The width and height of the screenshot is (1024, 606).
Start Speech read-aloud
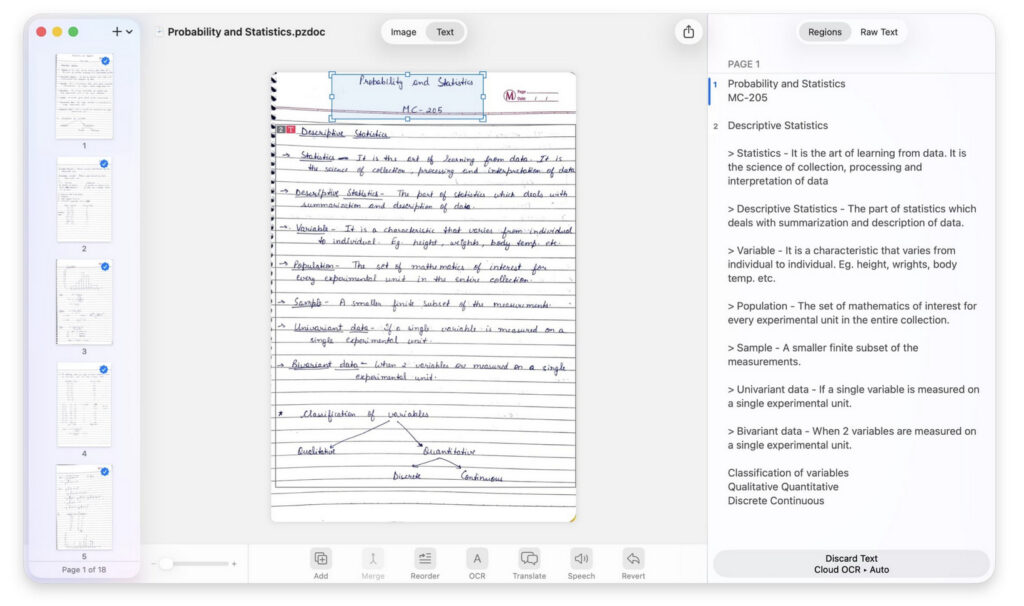click(581, 559)
